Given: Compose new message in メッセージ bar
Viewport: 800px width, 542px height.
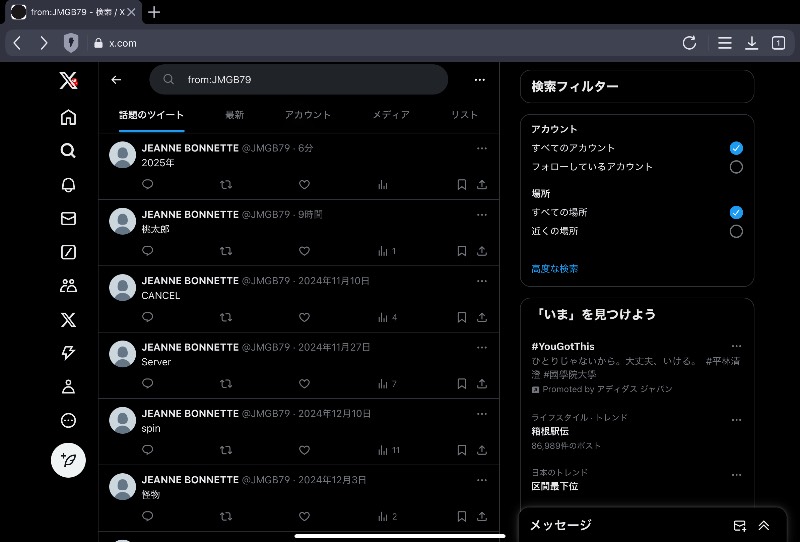Looking at the screenshot, I should coord(739,525).
